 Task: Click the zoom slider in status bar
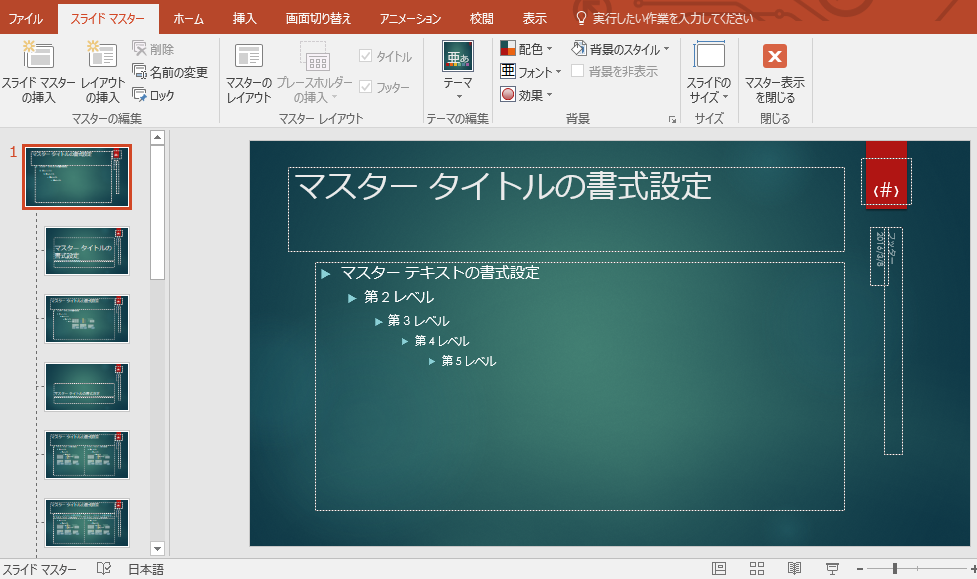pos(894,568)
